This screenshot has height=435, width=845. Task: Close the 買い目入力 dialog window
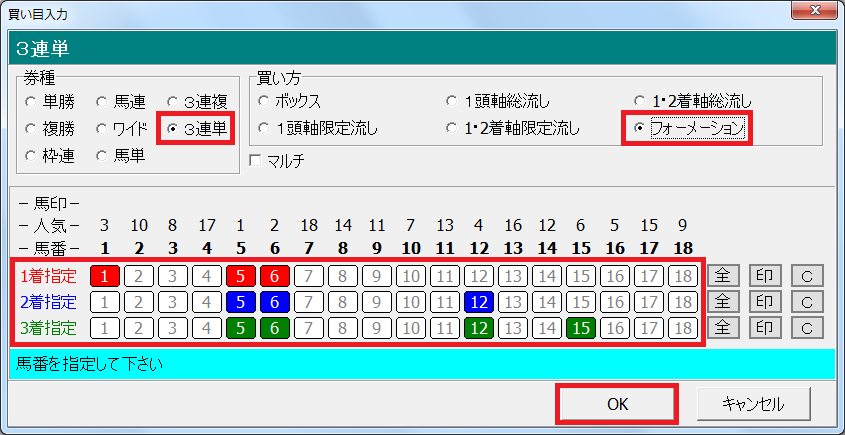click(x=815, y=11)
